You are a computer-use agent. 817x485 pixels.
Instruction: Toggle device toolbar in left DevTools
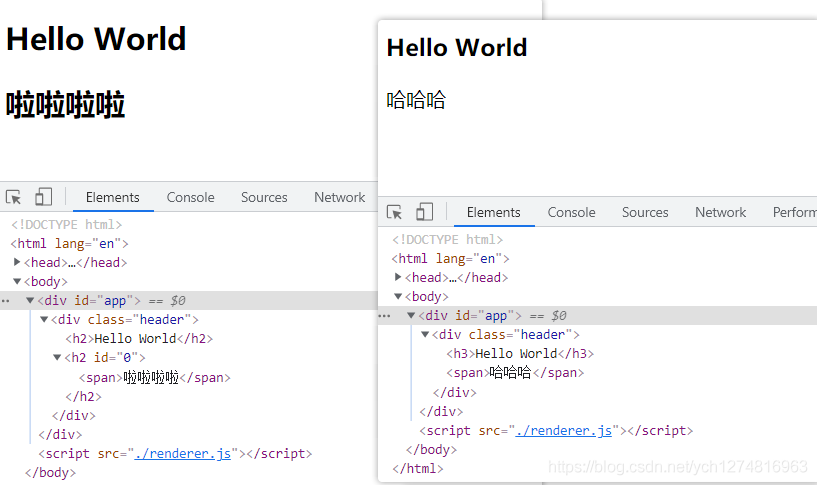click(44, 197)
